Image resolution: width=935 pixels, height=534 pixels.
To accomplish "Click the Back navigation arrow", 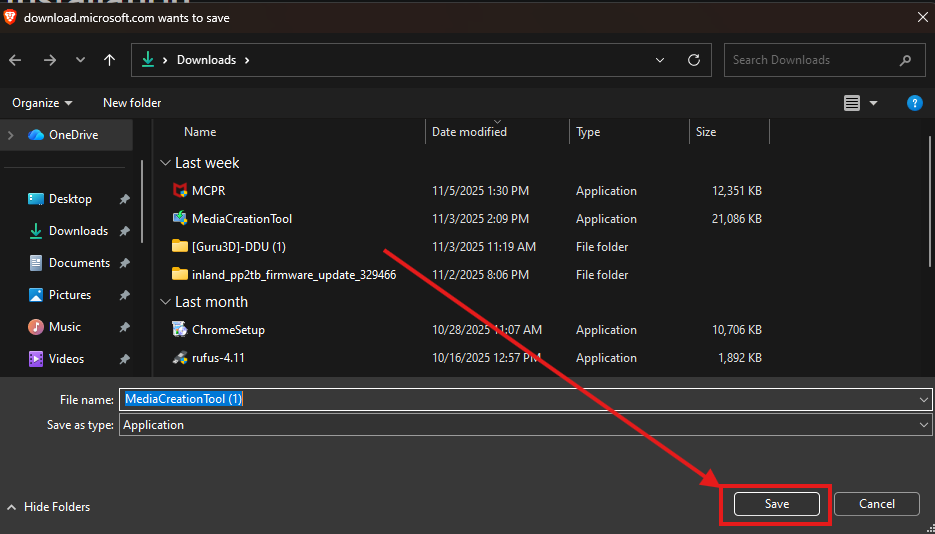I will point(15,60).
